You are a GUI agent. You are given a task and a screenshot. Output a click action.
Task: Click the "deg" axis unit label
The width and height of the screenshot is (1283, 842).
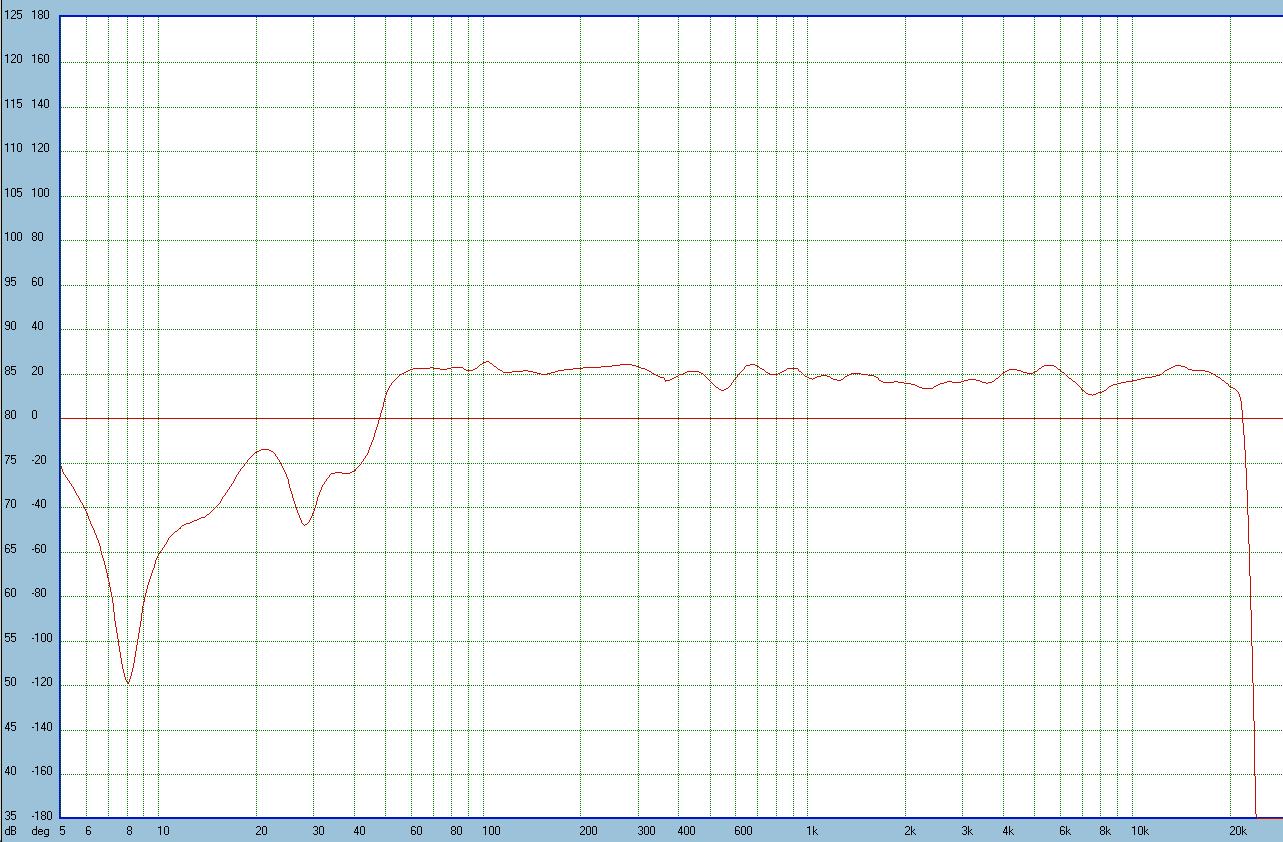click(x=40, y=832)
